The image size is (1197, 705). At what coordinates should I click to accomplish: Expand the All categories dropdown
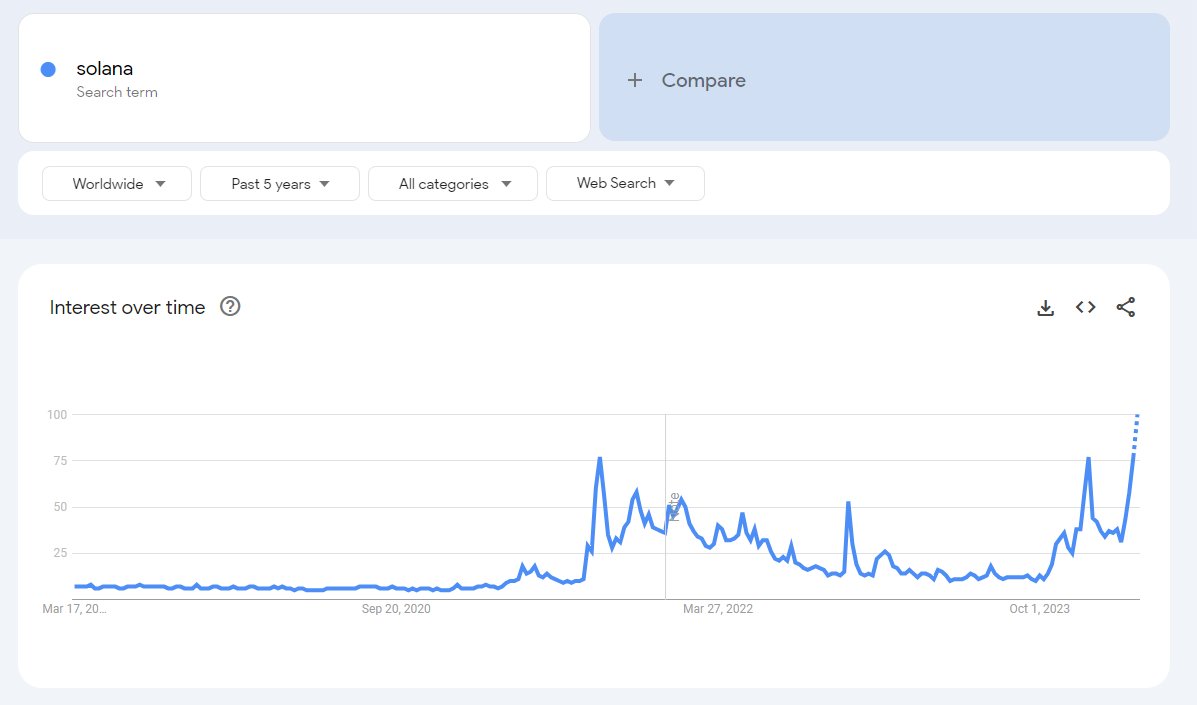coord(453,184)
